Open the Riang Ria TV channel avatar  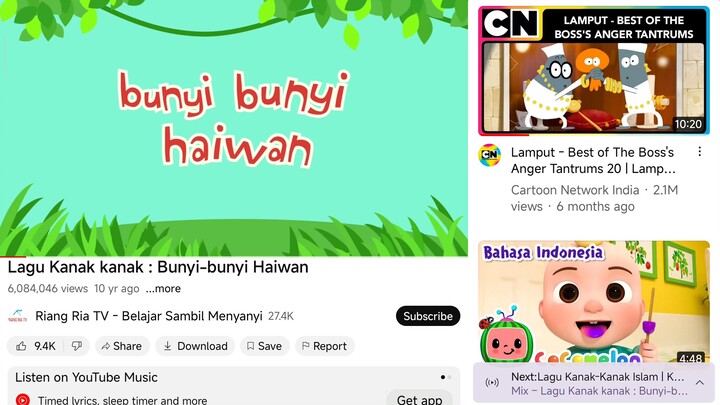pyautogui.click(x=17, y=316)
